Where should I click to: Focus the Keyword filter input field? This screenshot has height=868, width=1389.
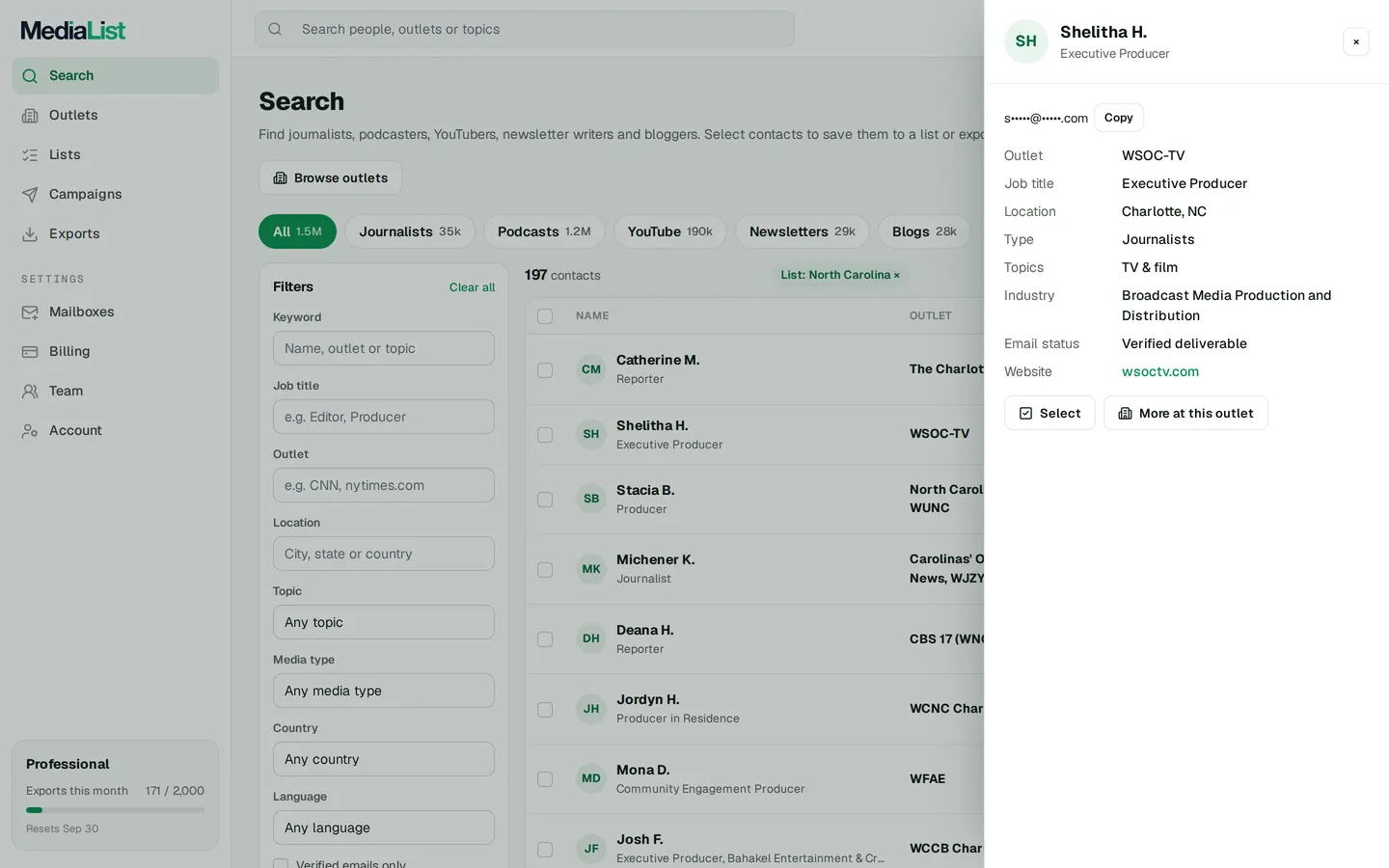[x=383, y=348]
